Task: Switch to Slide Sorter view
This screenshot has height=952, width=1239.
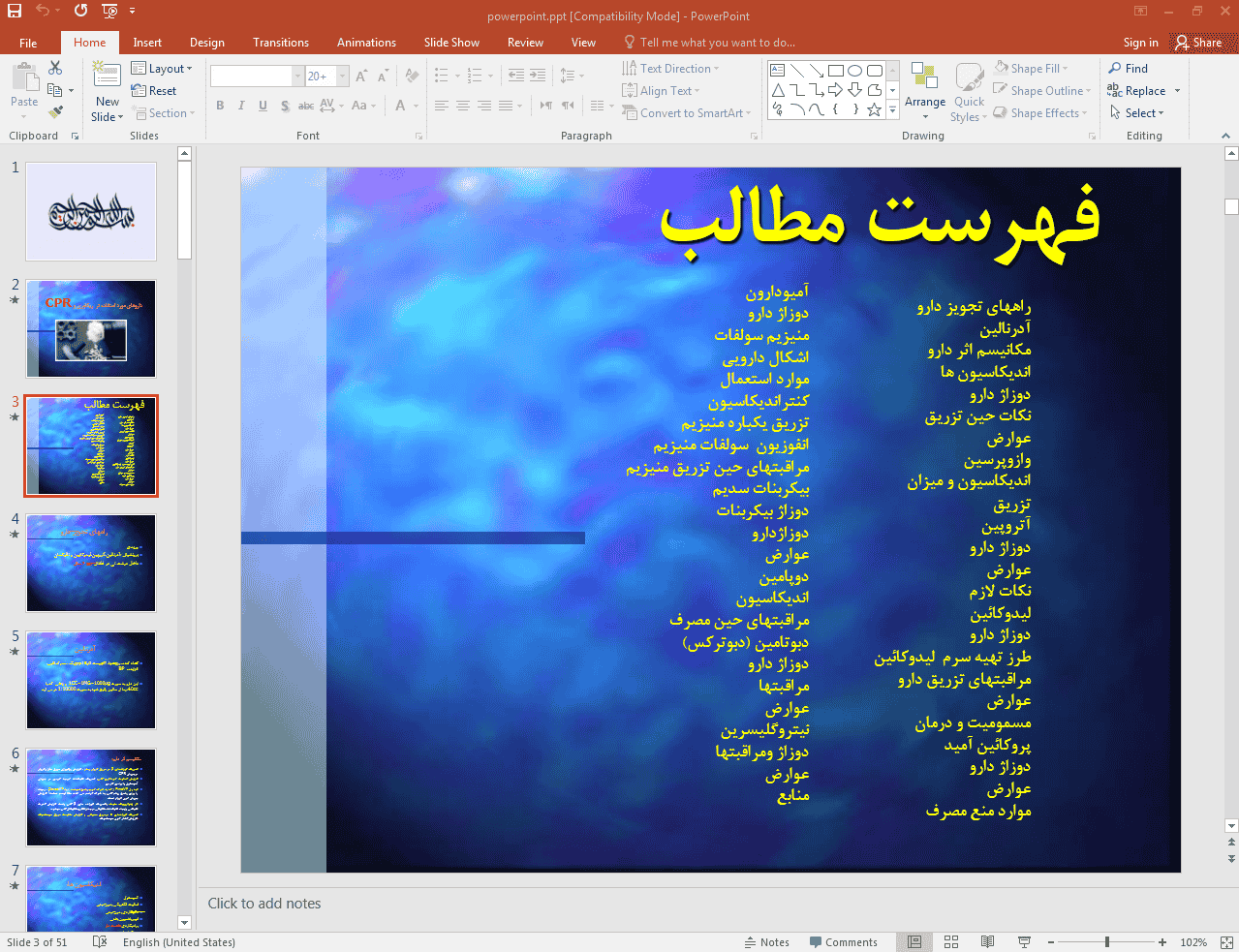Action: click(951, 942)
